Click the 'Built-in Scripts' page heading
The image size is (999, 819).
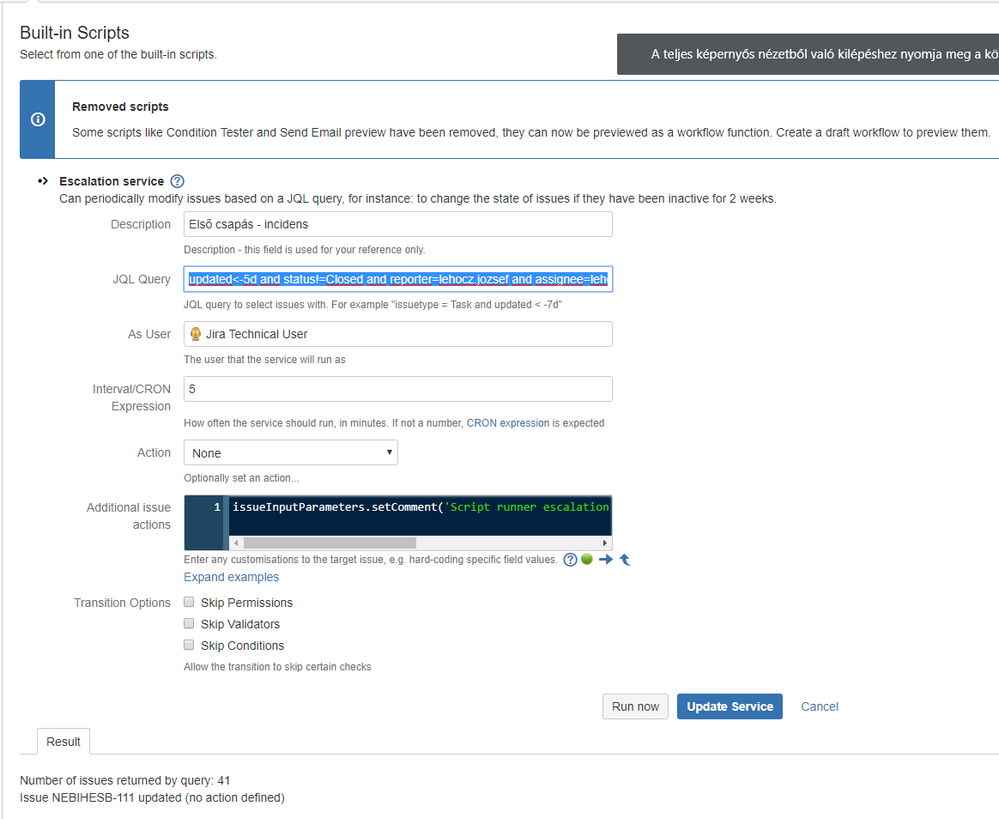[75, 33]
